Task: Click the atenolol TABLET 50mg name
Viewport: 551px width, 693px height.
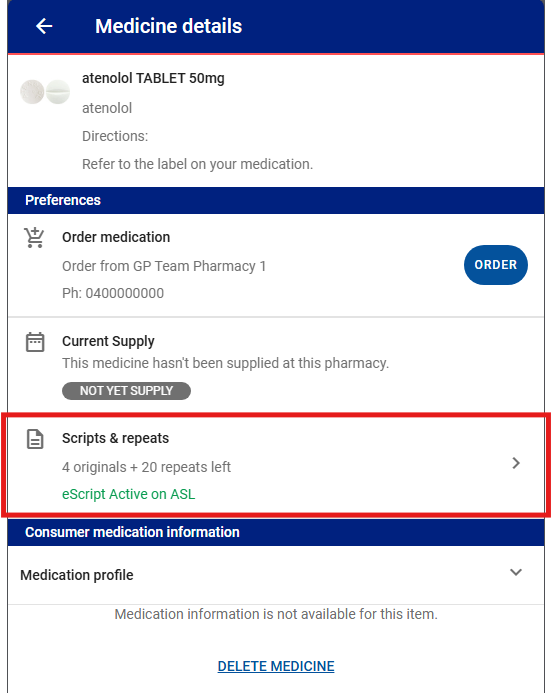Action: [x=153, y=78]
